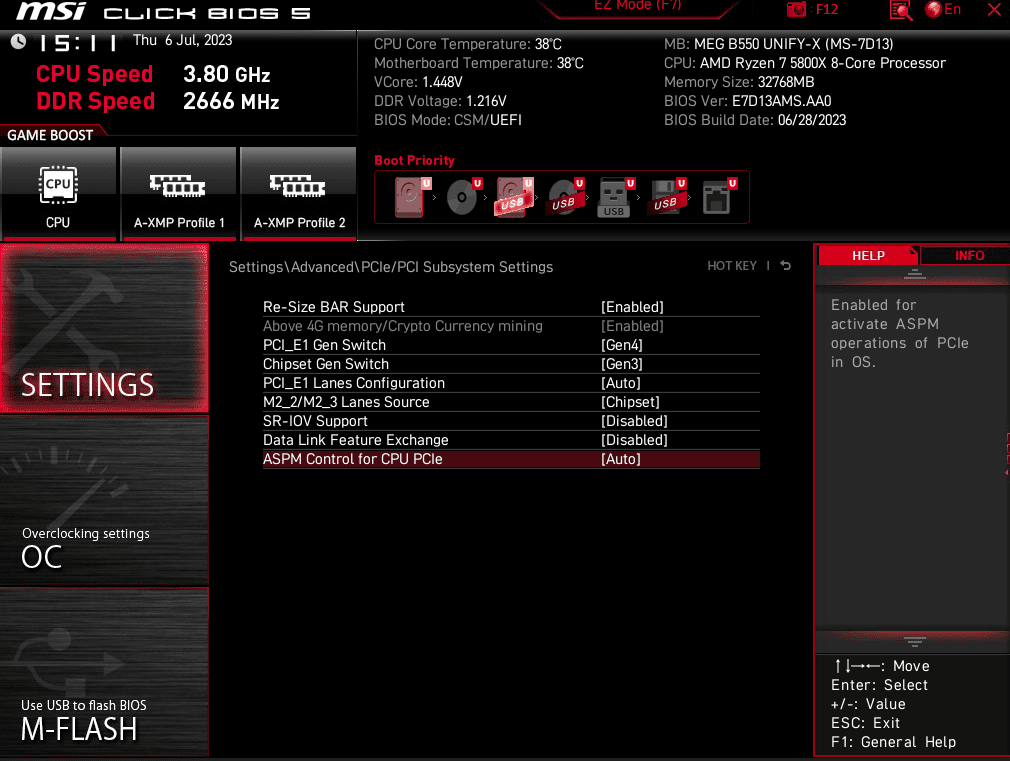Click the BIOS Mode CSM/UEFI text
This screenshot has width=1010, height=761.
448,120
